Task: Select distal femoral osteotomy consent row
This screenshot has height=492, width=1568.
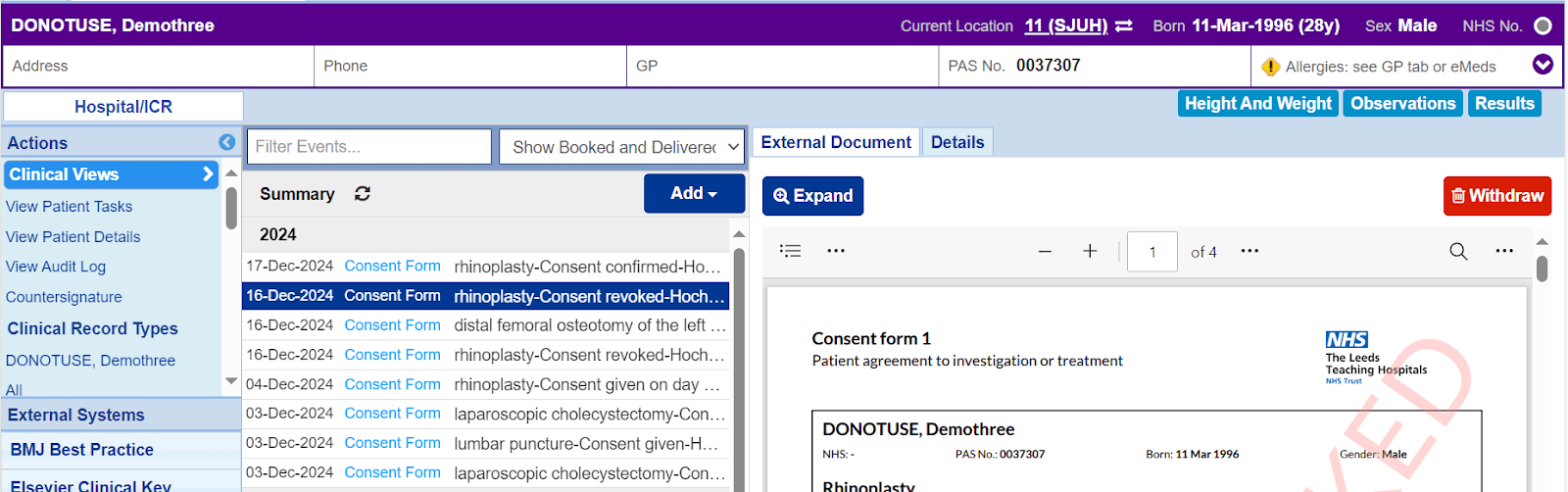Action: coord(485,325)
